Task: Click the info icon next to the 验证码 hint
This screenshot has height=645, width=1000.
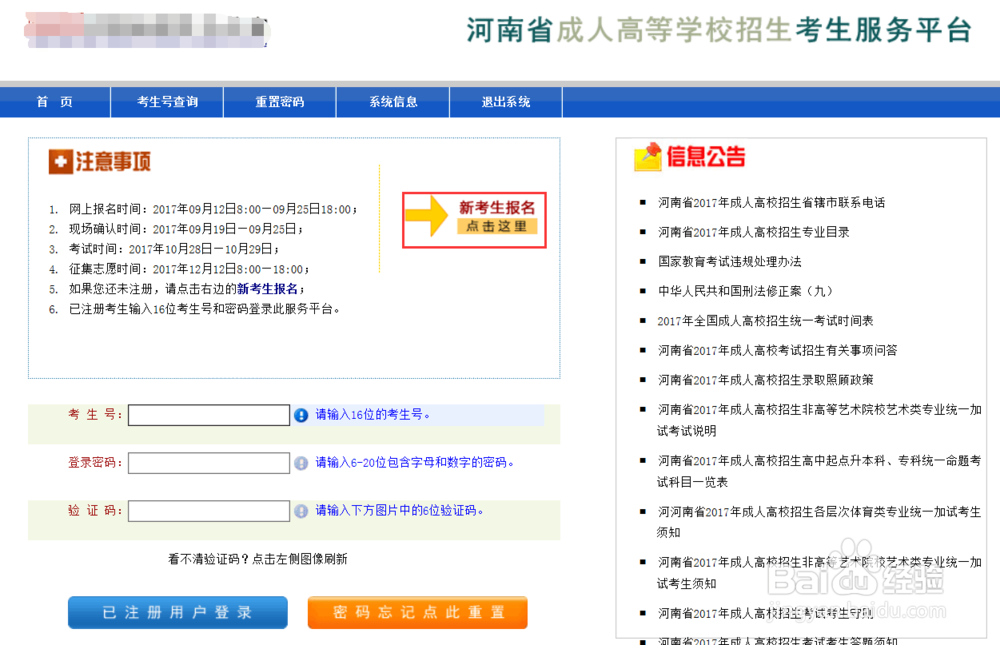Action: click(301, 511)
